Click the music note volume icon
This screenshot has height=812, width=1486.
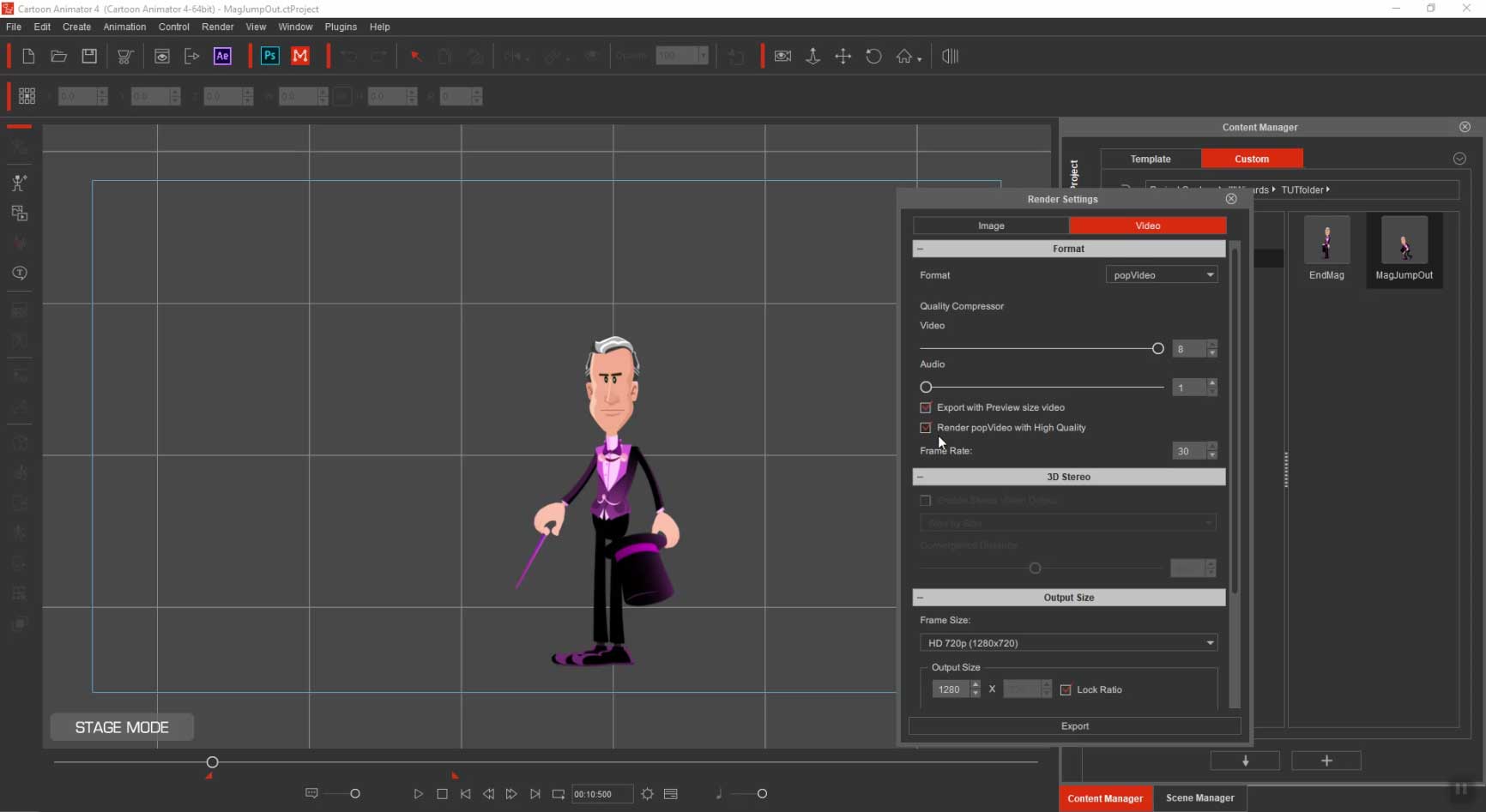(x=719, y=794)
